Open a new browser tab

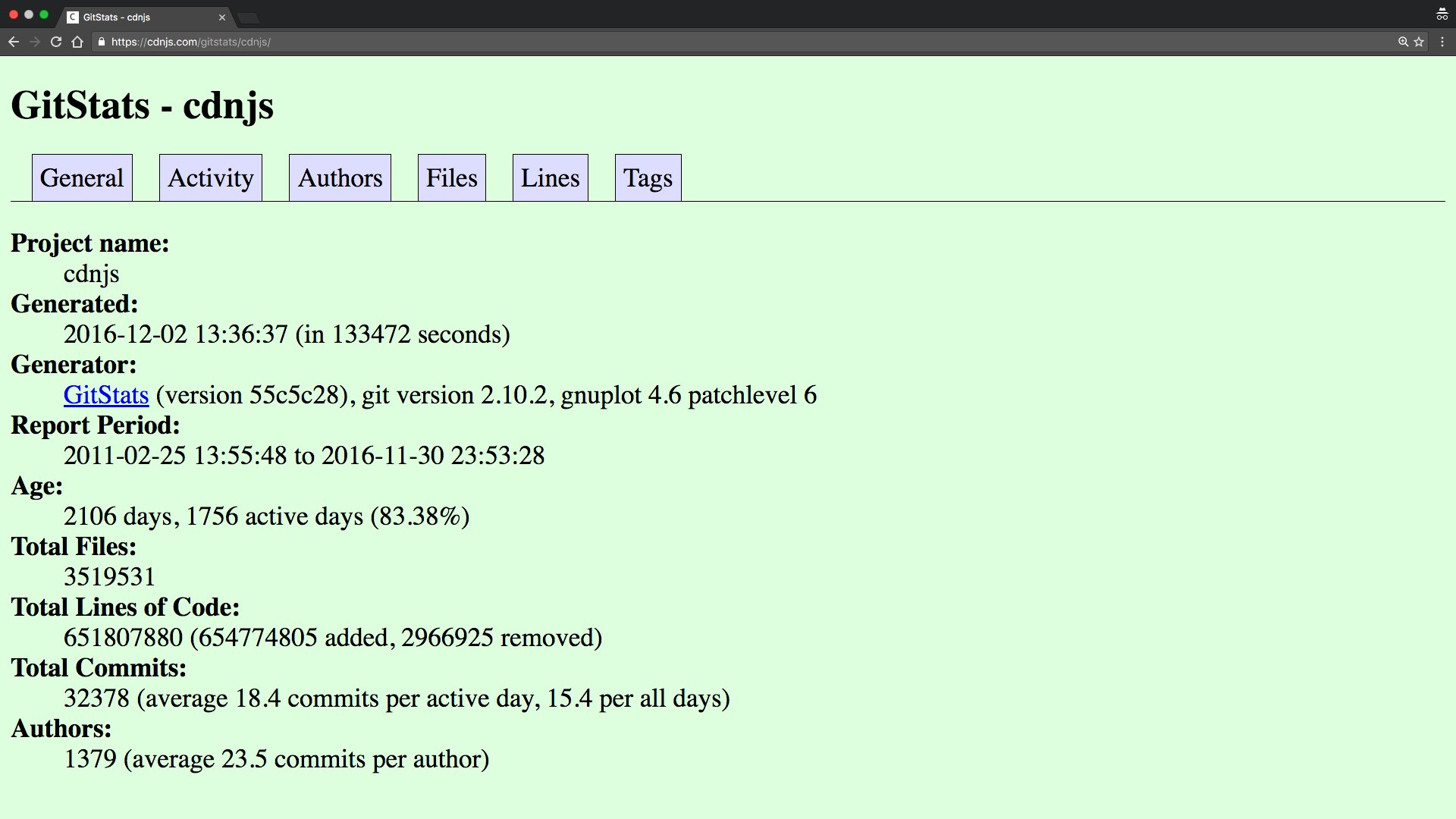tap(248, 17)
